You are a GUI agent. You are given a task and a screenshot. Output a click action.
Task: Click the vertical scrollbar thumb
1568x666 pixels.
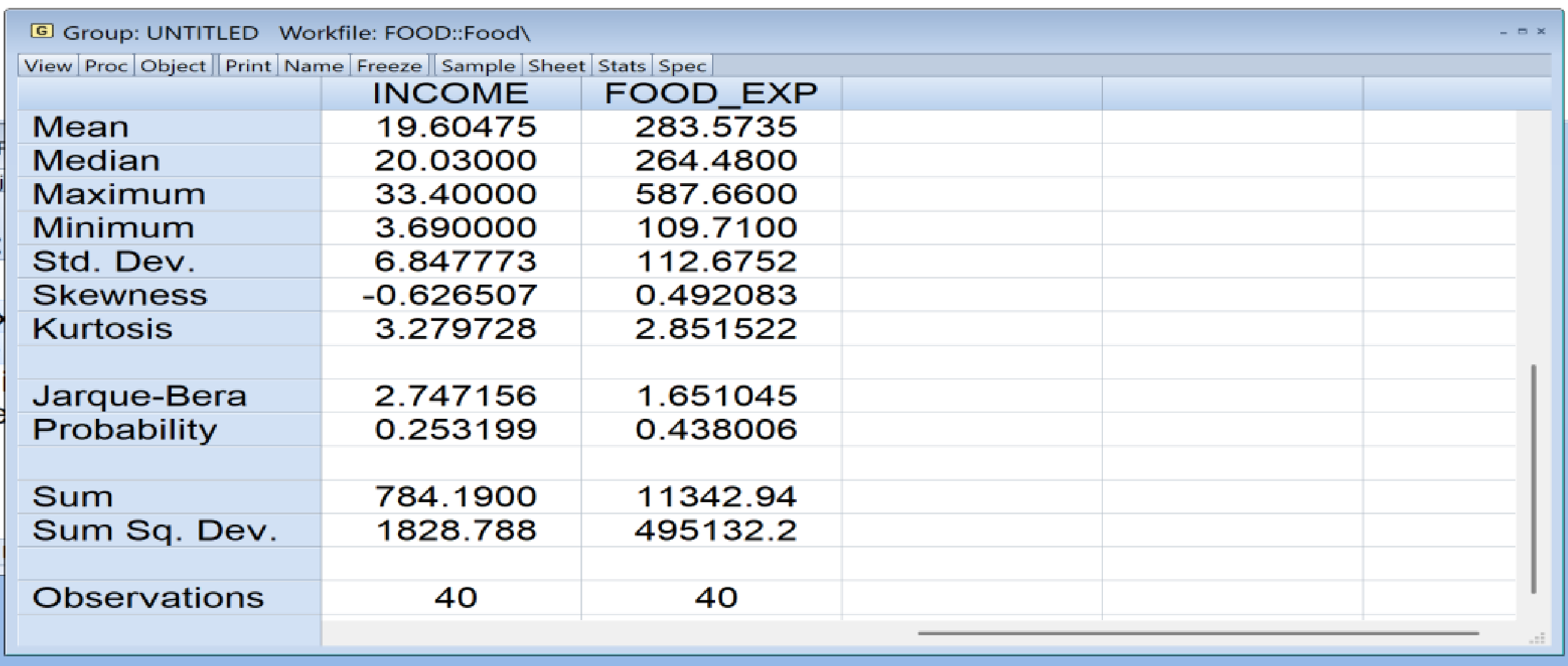tap(1534, 478)
